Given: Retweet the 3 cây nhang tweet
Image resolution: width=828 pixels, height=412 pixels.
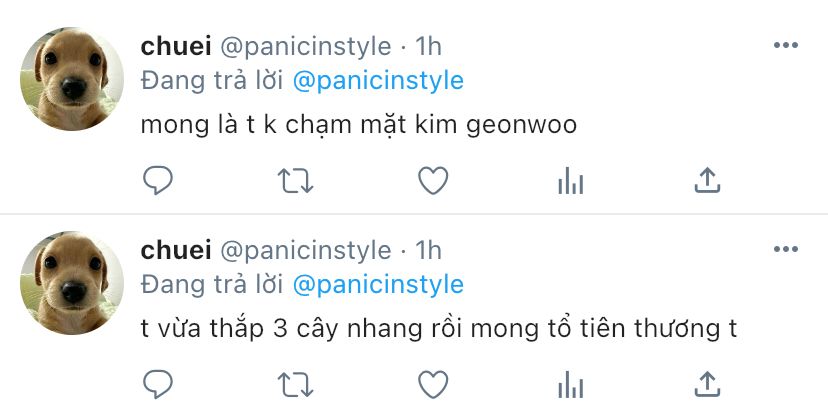Looking at the screenshot, I should click(296, 384).
